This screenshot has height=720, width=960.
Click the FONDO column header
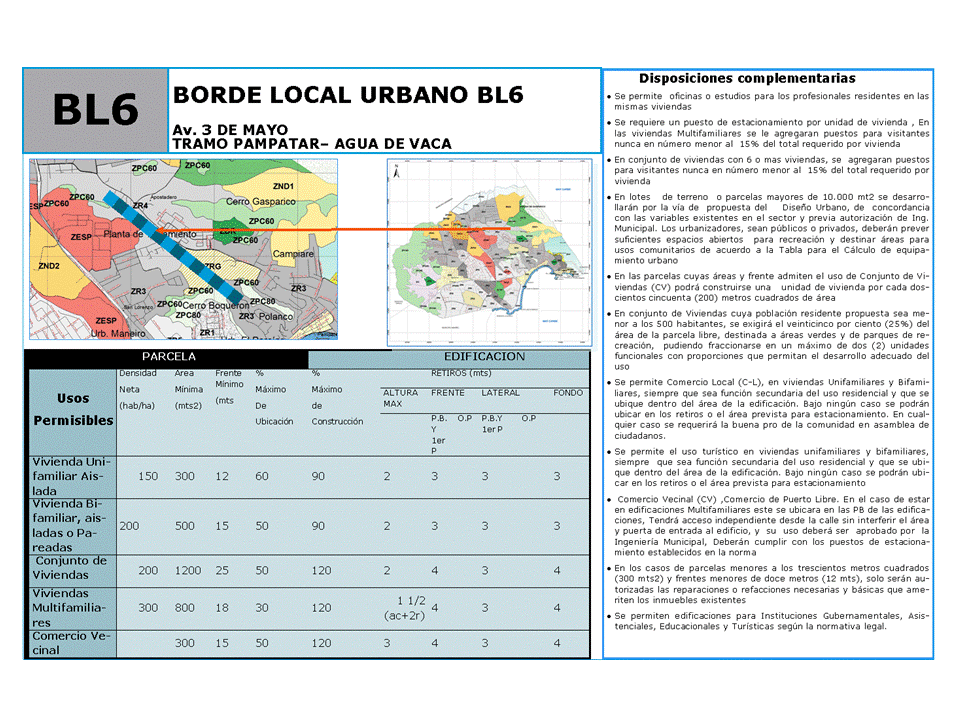[x=568, y=392]
